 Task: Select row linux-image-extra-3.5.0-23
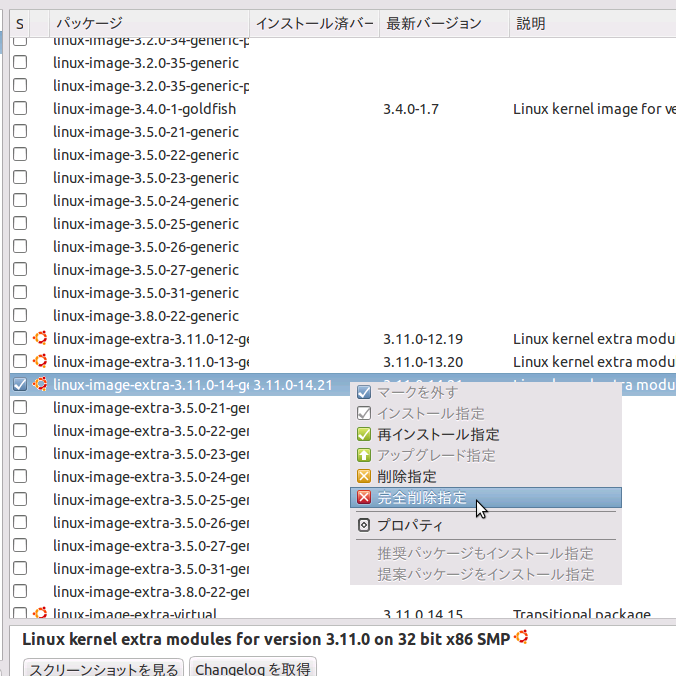pyautogui.click(x=343, y=454)
